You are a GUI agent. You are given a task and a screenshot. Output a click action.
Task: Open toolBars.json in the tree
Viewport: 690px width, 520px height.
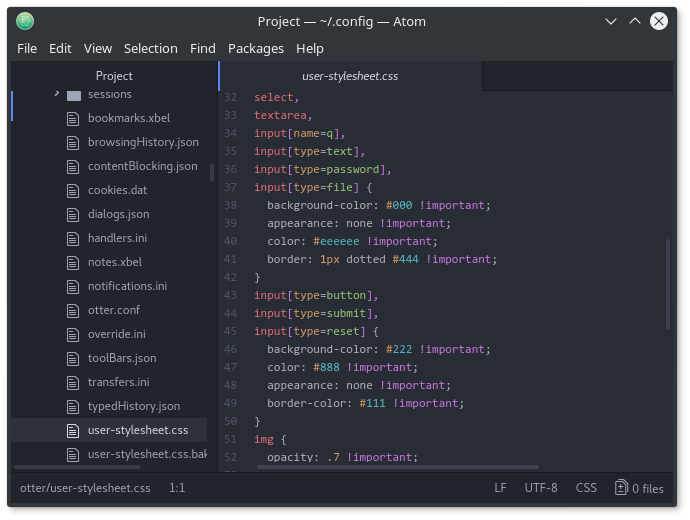click(122, 358)
